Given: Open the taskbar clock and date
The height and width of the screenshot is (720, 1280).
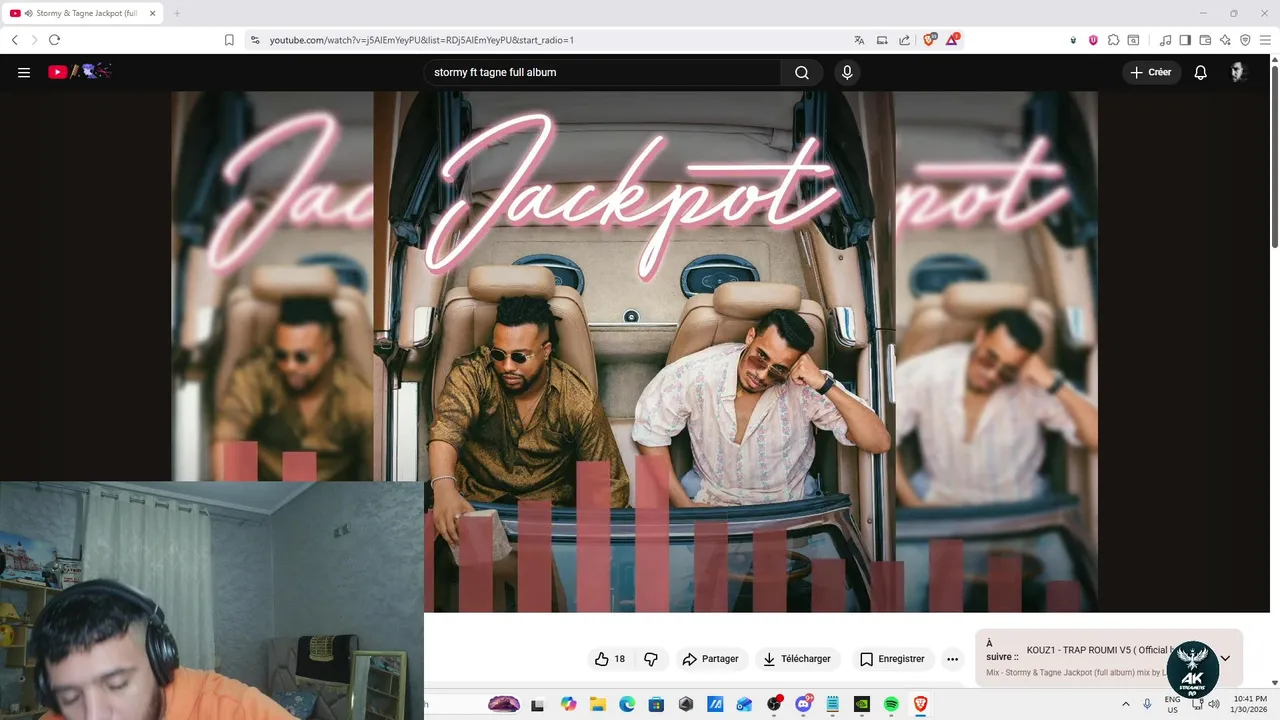Looking at the screenshot, I should tap(1250, 704).
